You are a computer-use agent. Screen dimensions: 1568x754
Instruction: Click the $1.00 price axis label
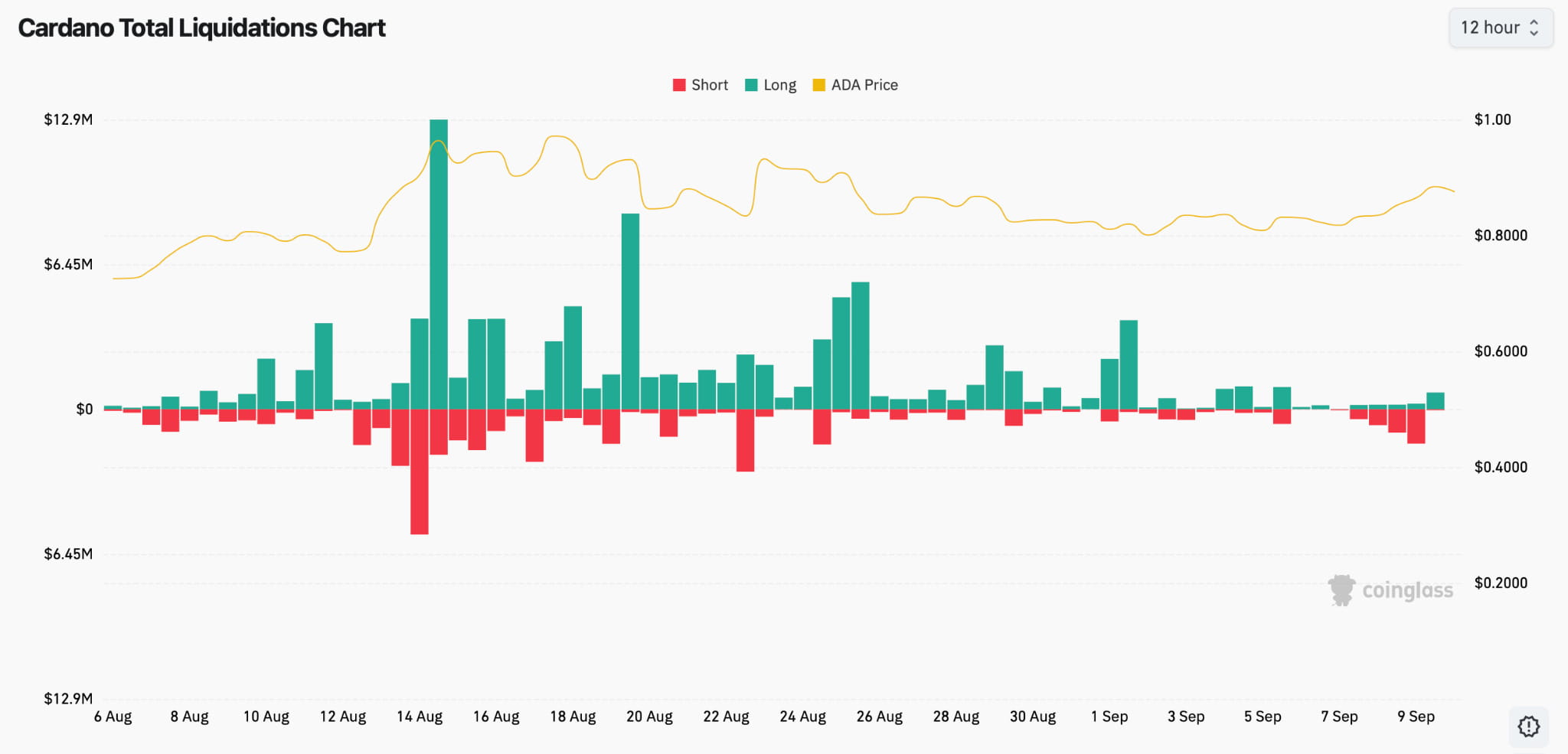point(1492,119)
